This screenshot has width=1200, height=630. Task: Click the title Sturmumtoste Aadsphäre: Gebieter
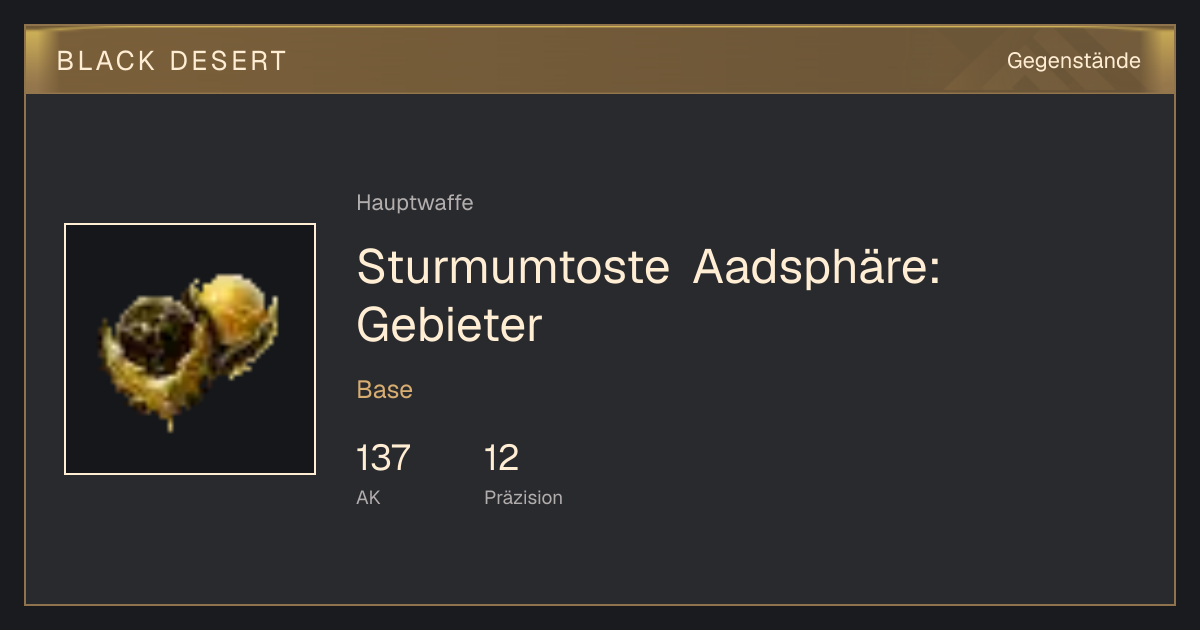point(648,296)
